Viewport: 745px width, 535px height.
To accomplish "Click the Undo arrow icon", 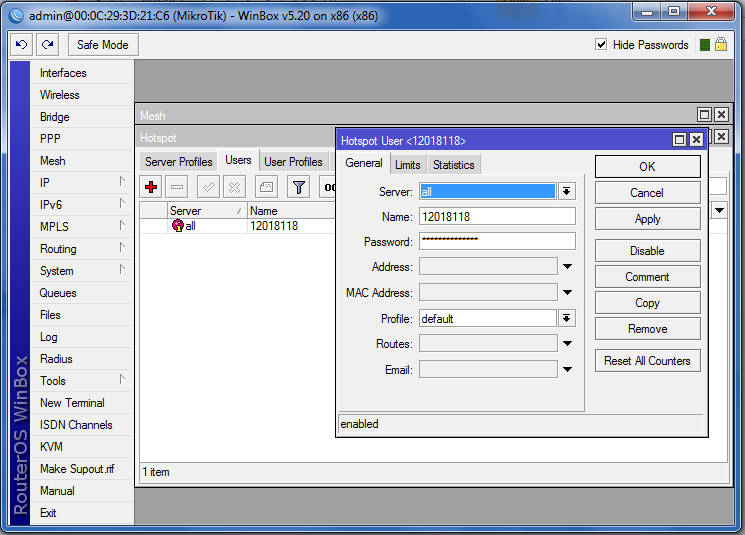I will pyautogui.click(x=21, y=45).
